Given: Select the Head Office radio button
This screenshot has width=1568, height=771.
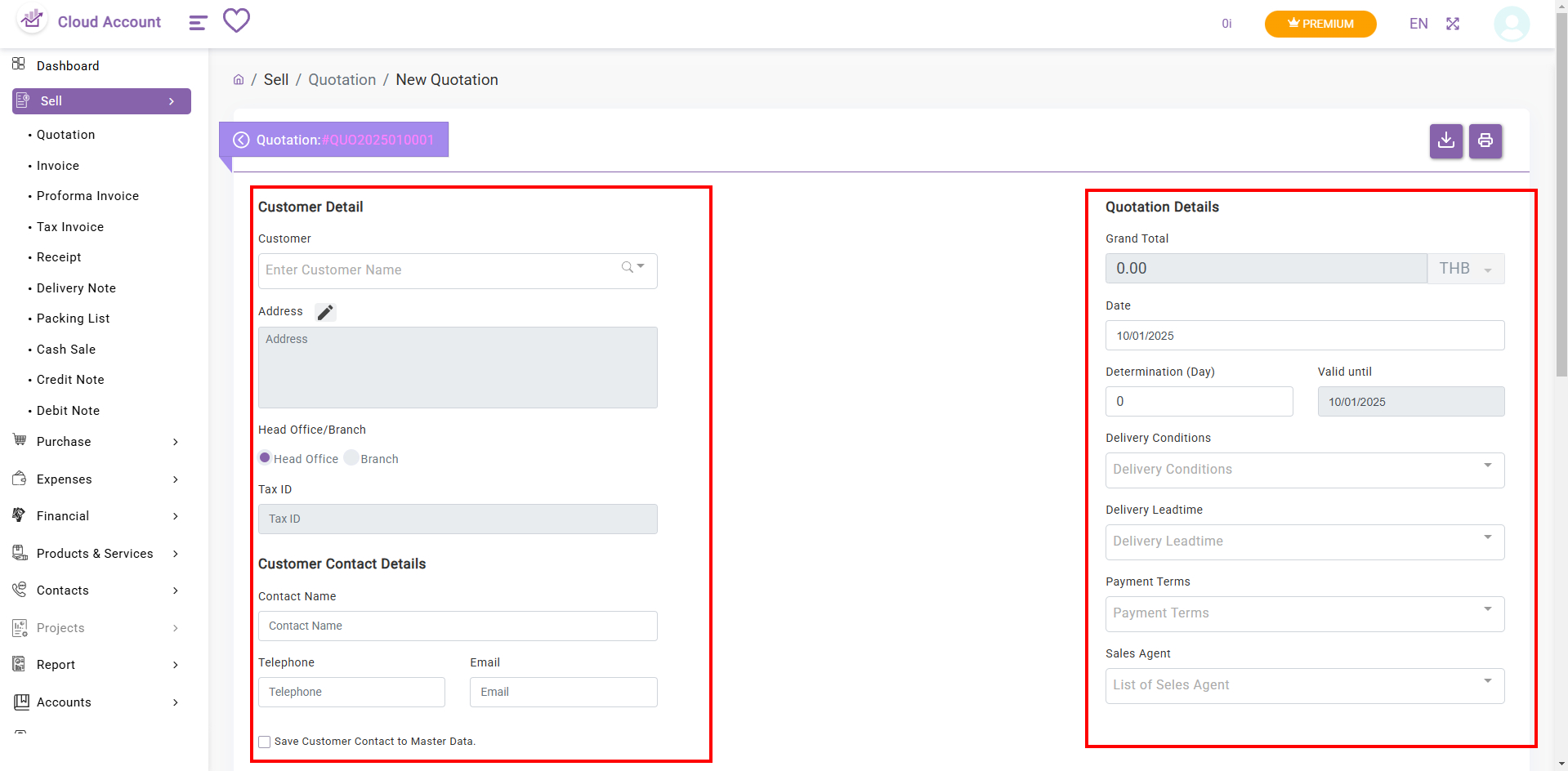Looking at the screenshot, I should [x=265, y=457].
